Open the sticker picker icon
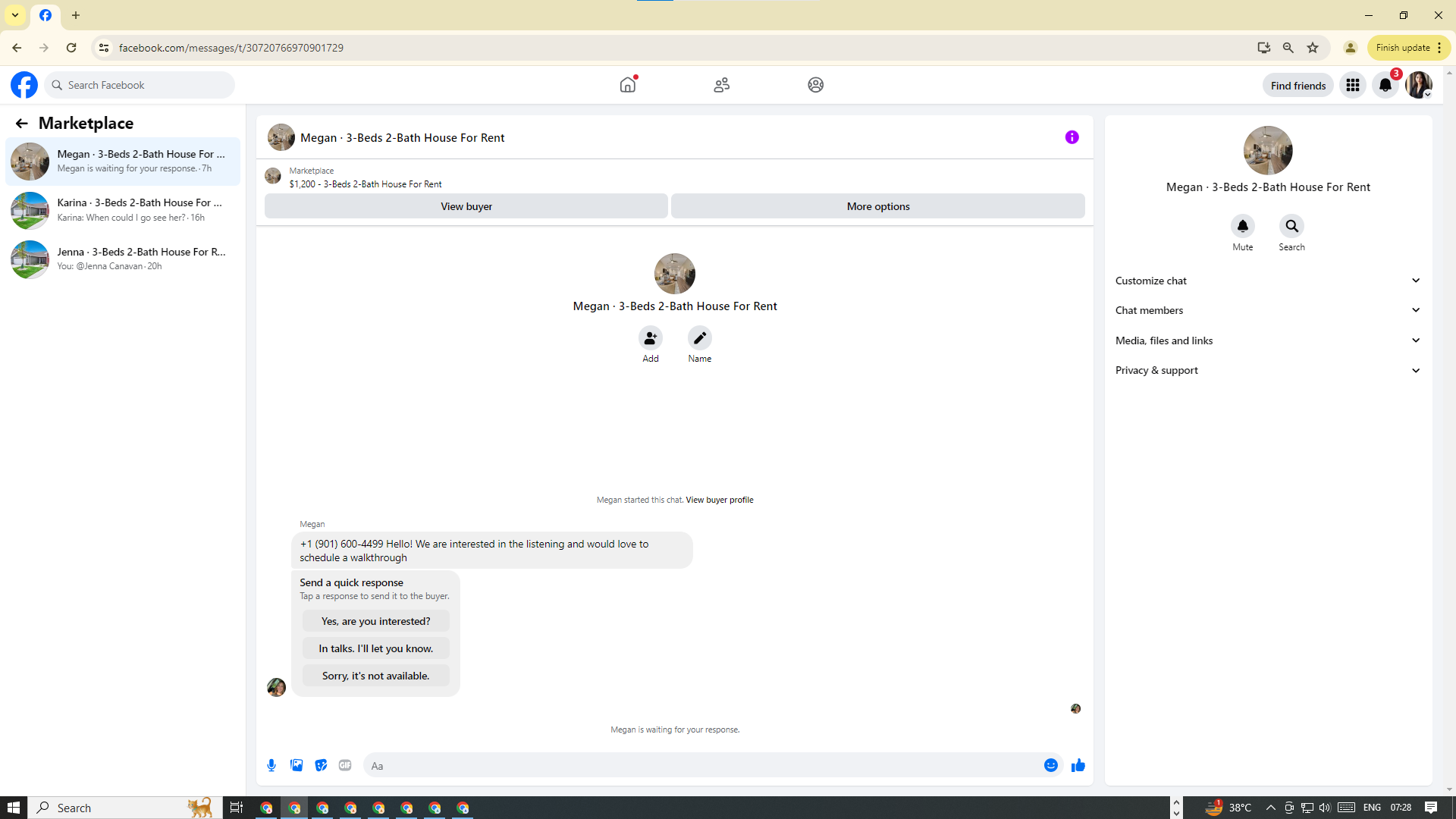The image size is (1456, 819). click(x=321, y=765)
